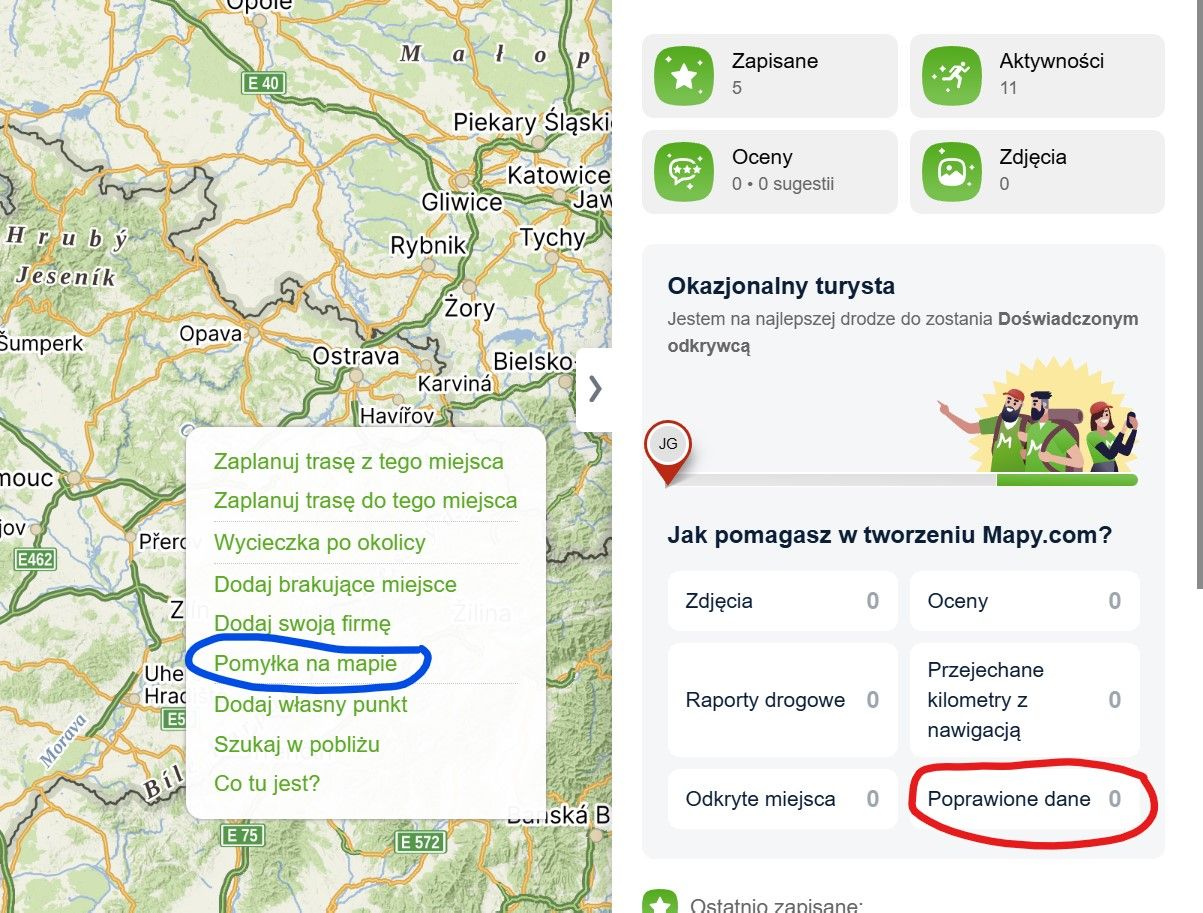Click the Ostrava city label on the map

click(355, 356)
